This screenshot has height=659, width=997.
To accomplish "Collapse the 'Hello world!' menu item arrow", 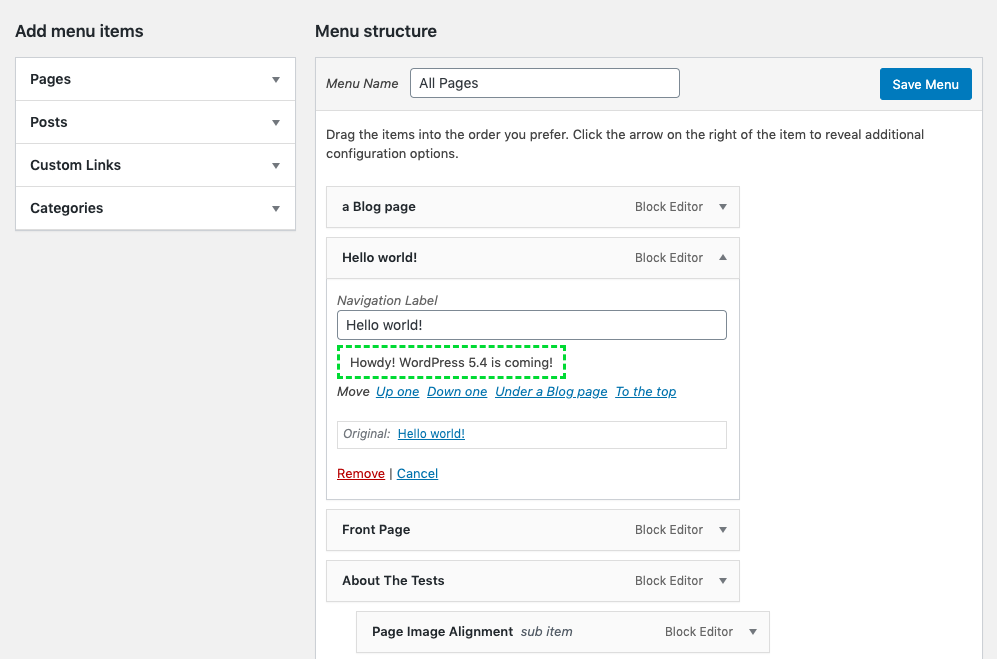I will click(723, 258).
